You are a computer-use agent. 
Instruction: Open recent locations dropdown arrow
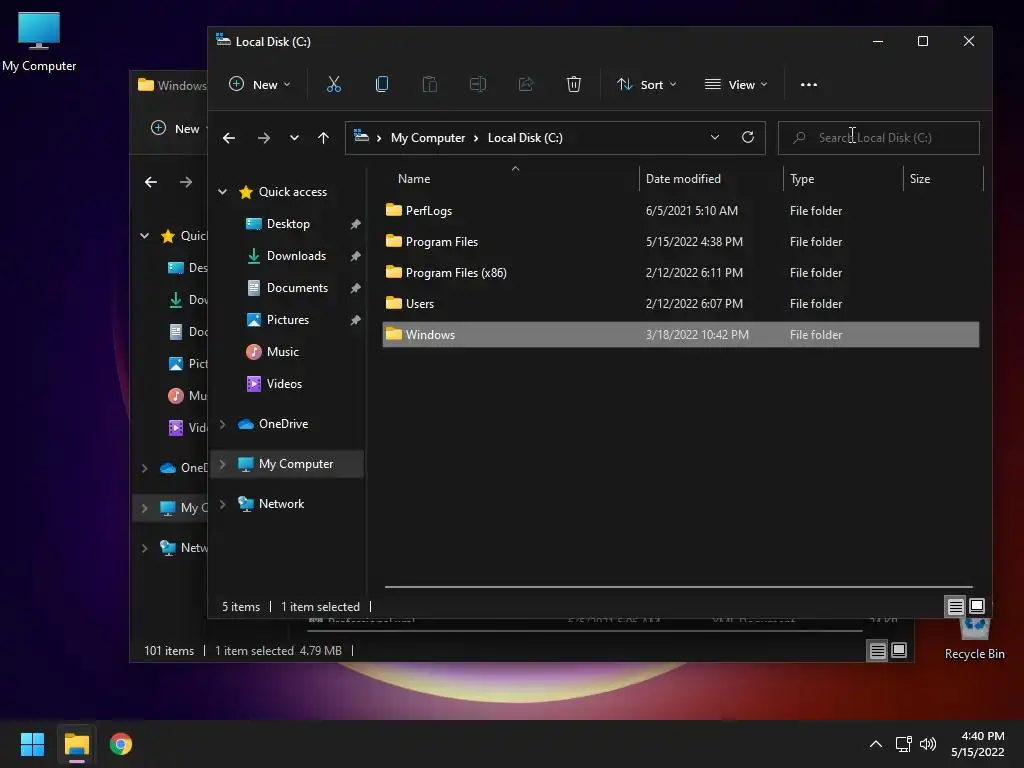295,138
